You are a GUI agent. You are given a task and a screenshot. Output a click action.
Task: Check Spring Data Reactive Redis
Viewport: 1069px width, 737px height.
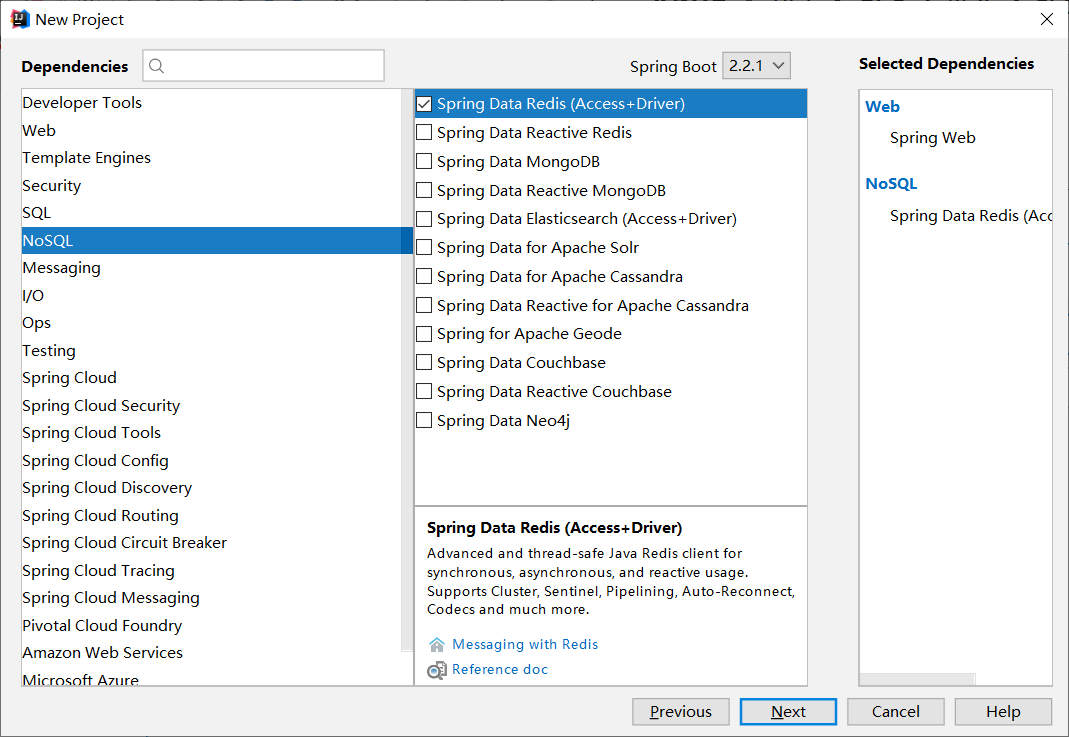424,132
